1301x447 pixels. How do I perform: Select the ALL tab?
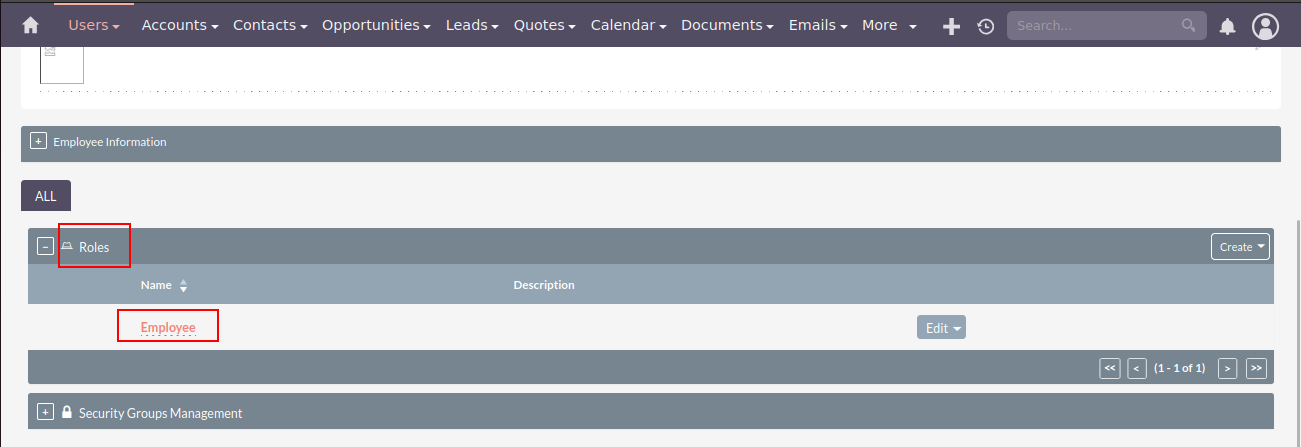click(x=46, y=196)
